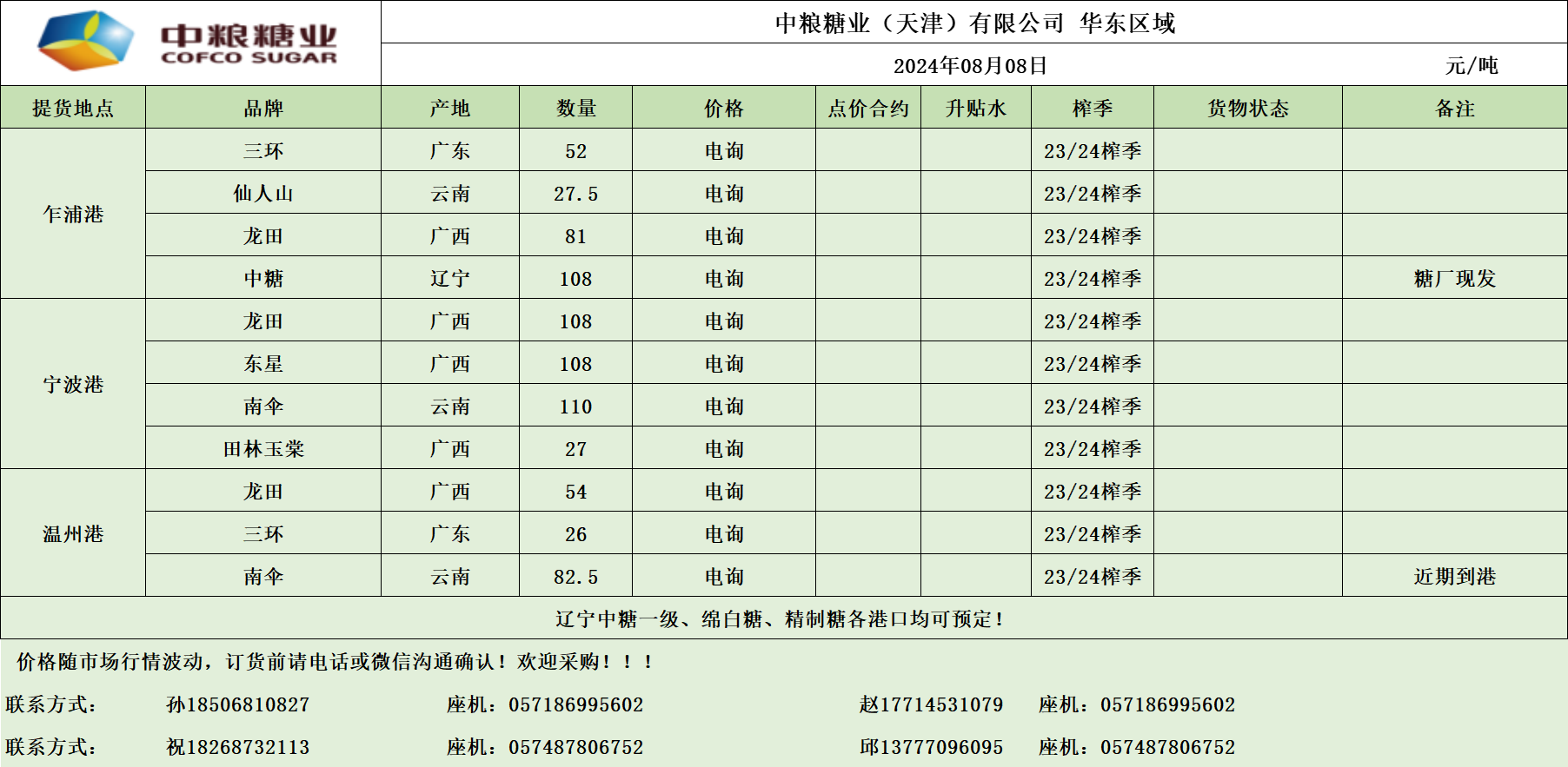This screenshot has width=1568, height=767.
Task: Select the 乍浦港 pickup location cell
Action: (73, 215)
